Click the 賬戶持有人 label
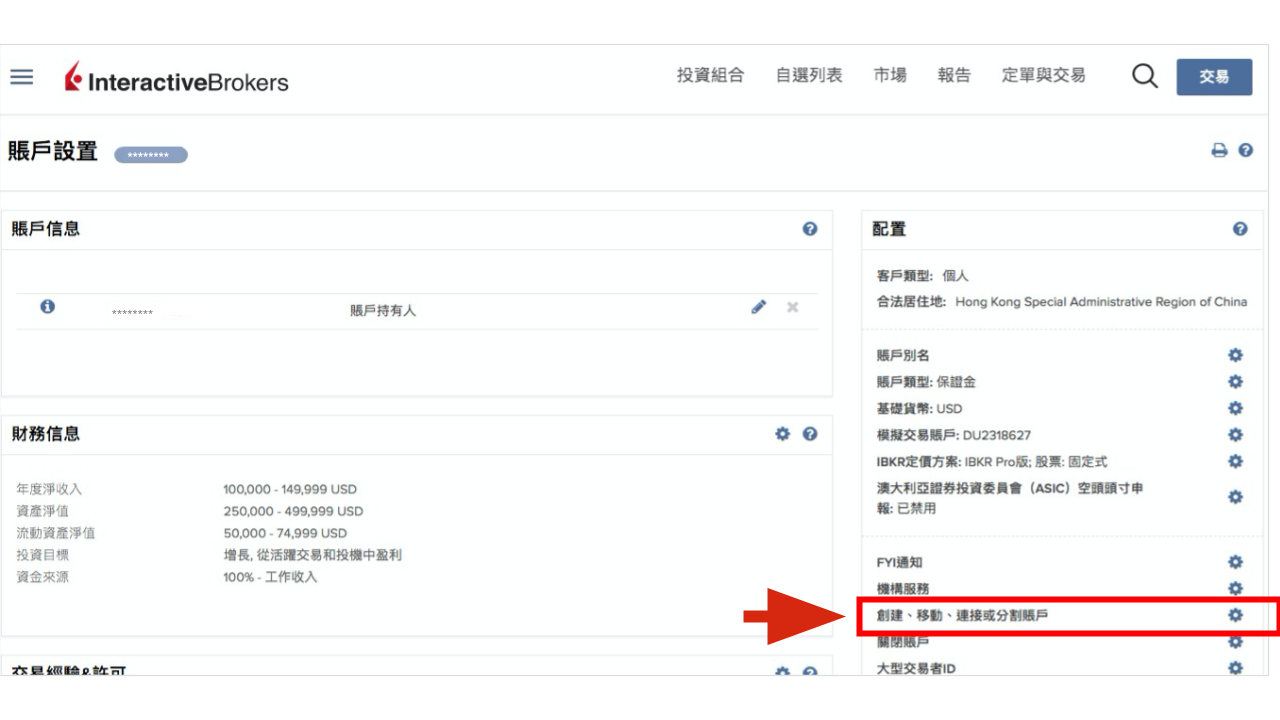 [383, 311]
